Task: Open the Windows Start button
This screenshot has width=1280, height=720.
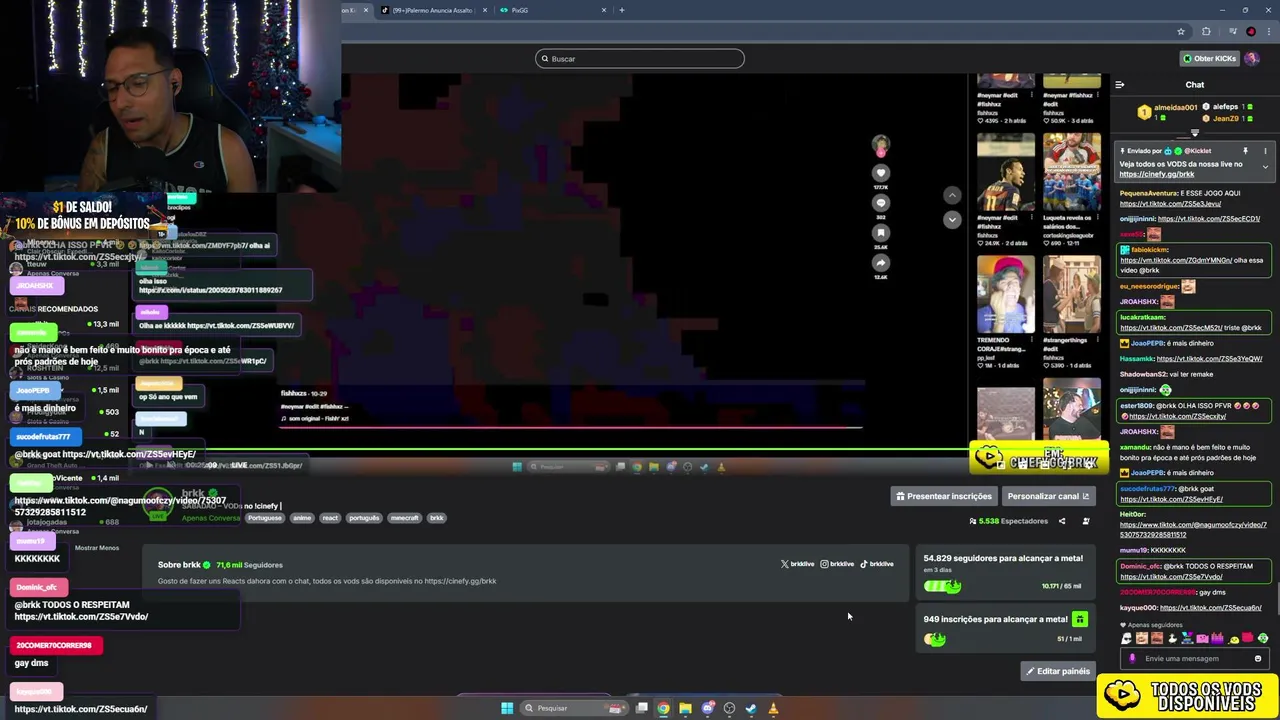Action: coord(507,708)
